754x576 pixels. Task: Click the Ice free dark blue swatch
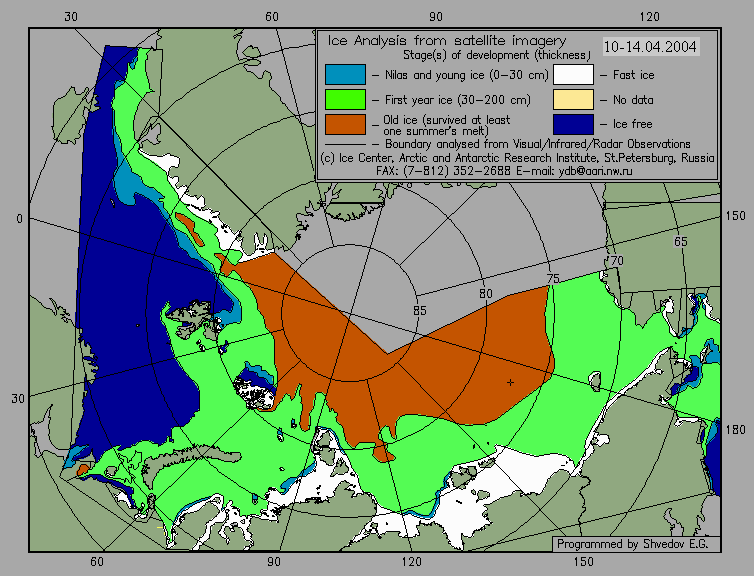coord(573,124)
